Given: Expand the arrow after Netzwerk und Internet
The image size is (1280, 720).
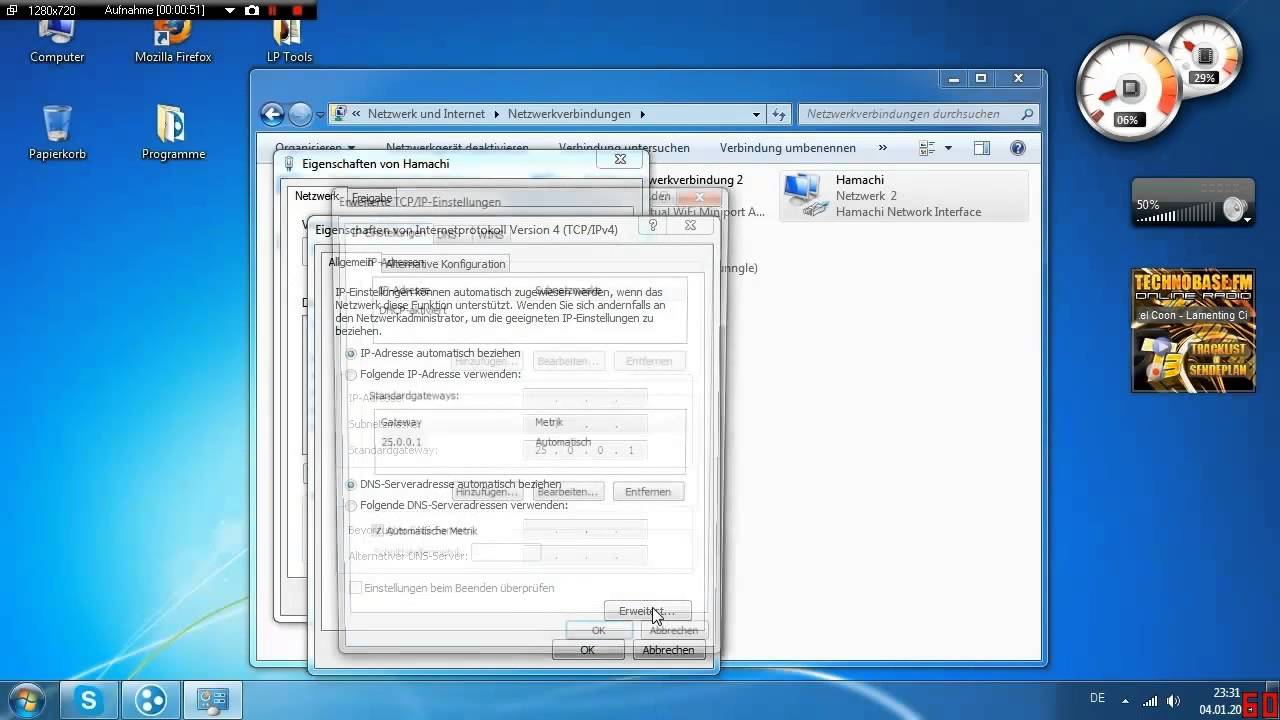Looking at the screenshot, I should [496, 114].
